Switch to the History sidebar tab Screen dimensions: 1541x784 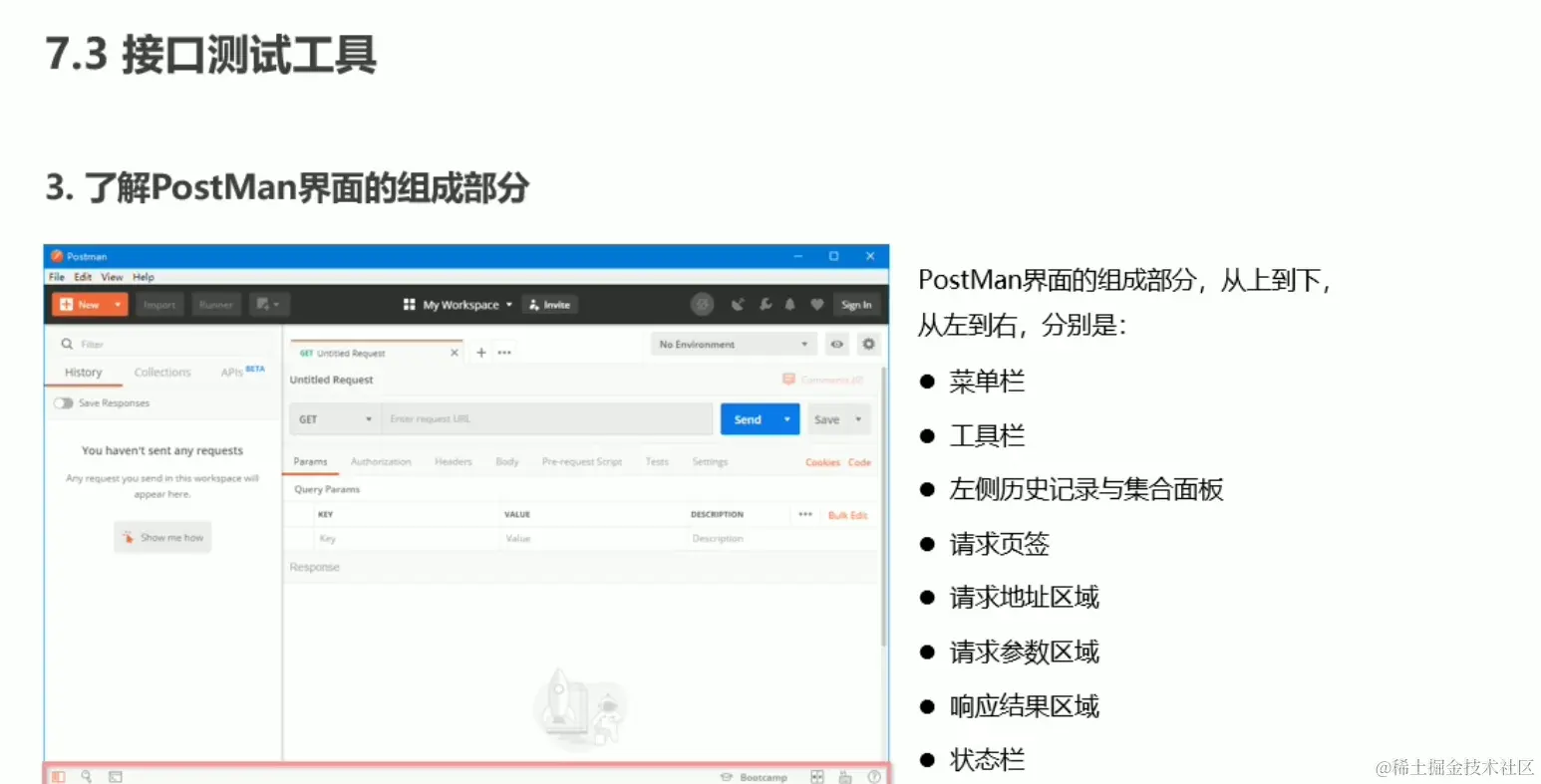(x=84, y=373)
